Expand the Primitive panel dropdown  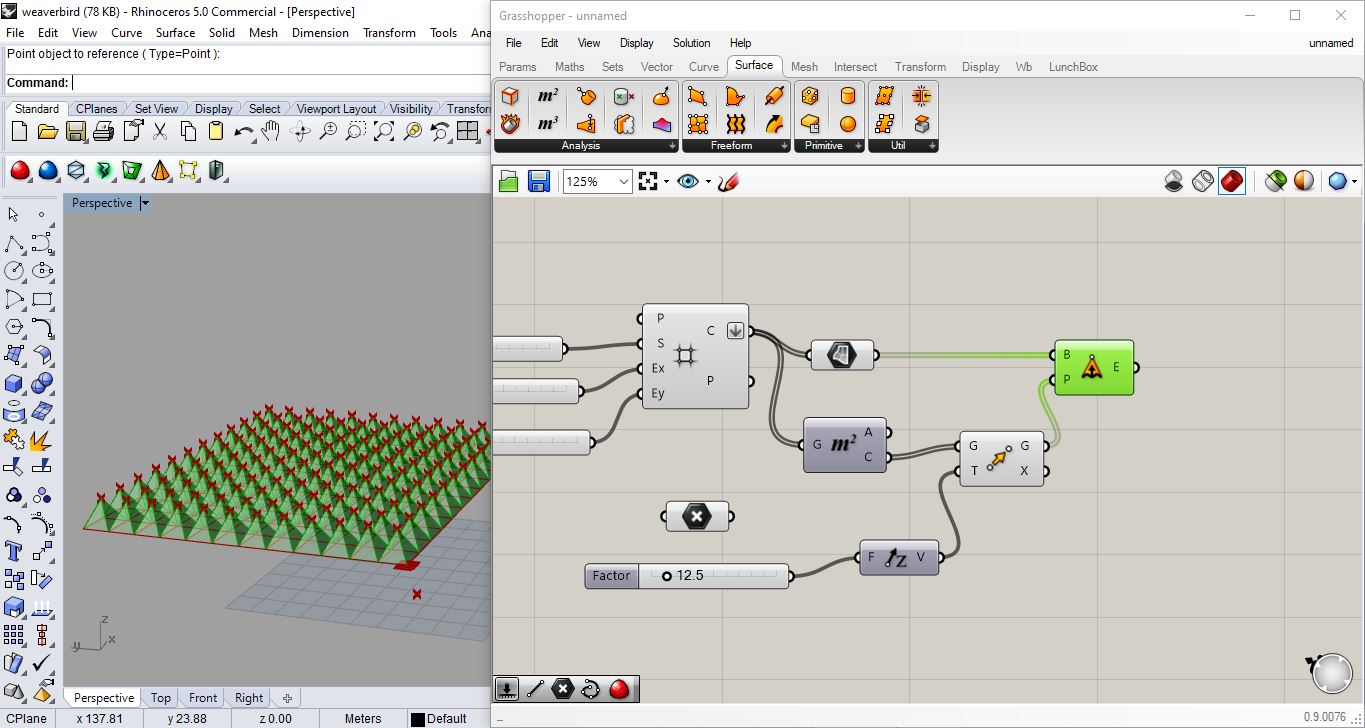857,146
